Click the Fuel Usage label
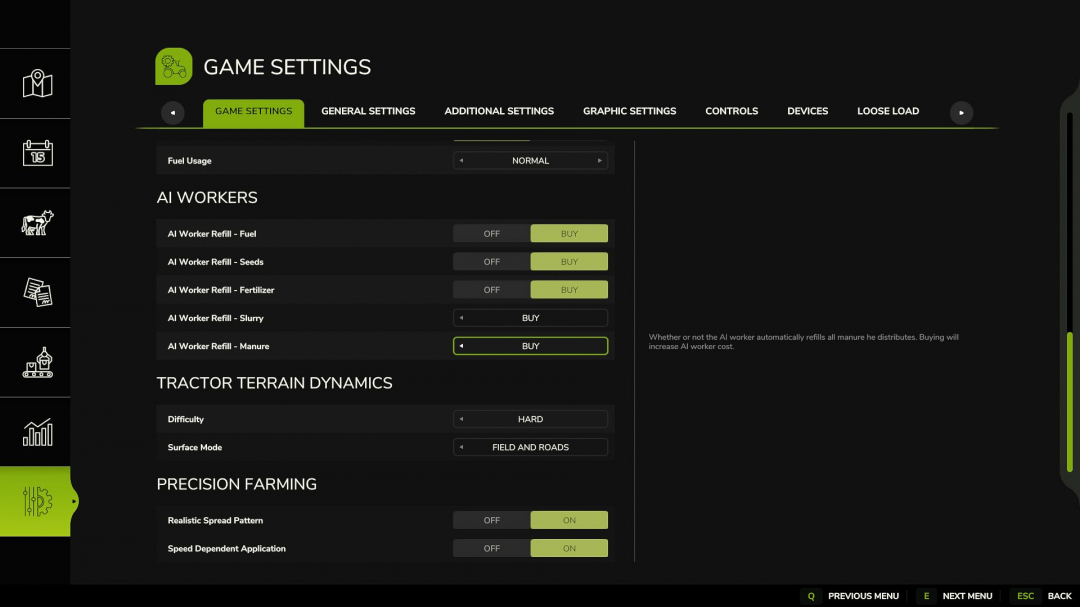Screen dimensions: 1080x607 point(189,161)
